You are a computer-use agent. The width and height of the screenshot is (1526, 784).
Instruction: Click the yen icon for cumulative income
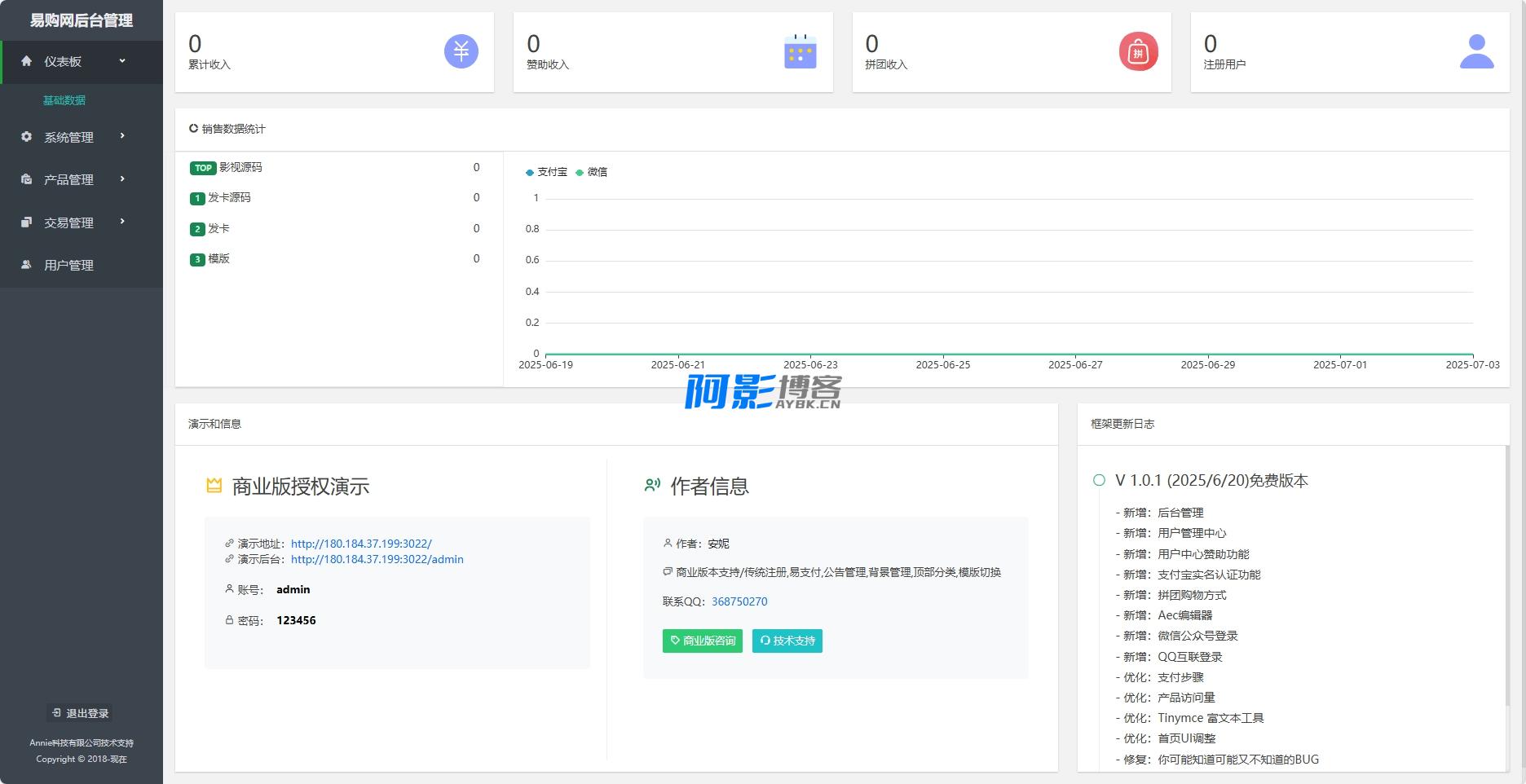[461, 51]
